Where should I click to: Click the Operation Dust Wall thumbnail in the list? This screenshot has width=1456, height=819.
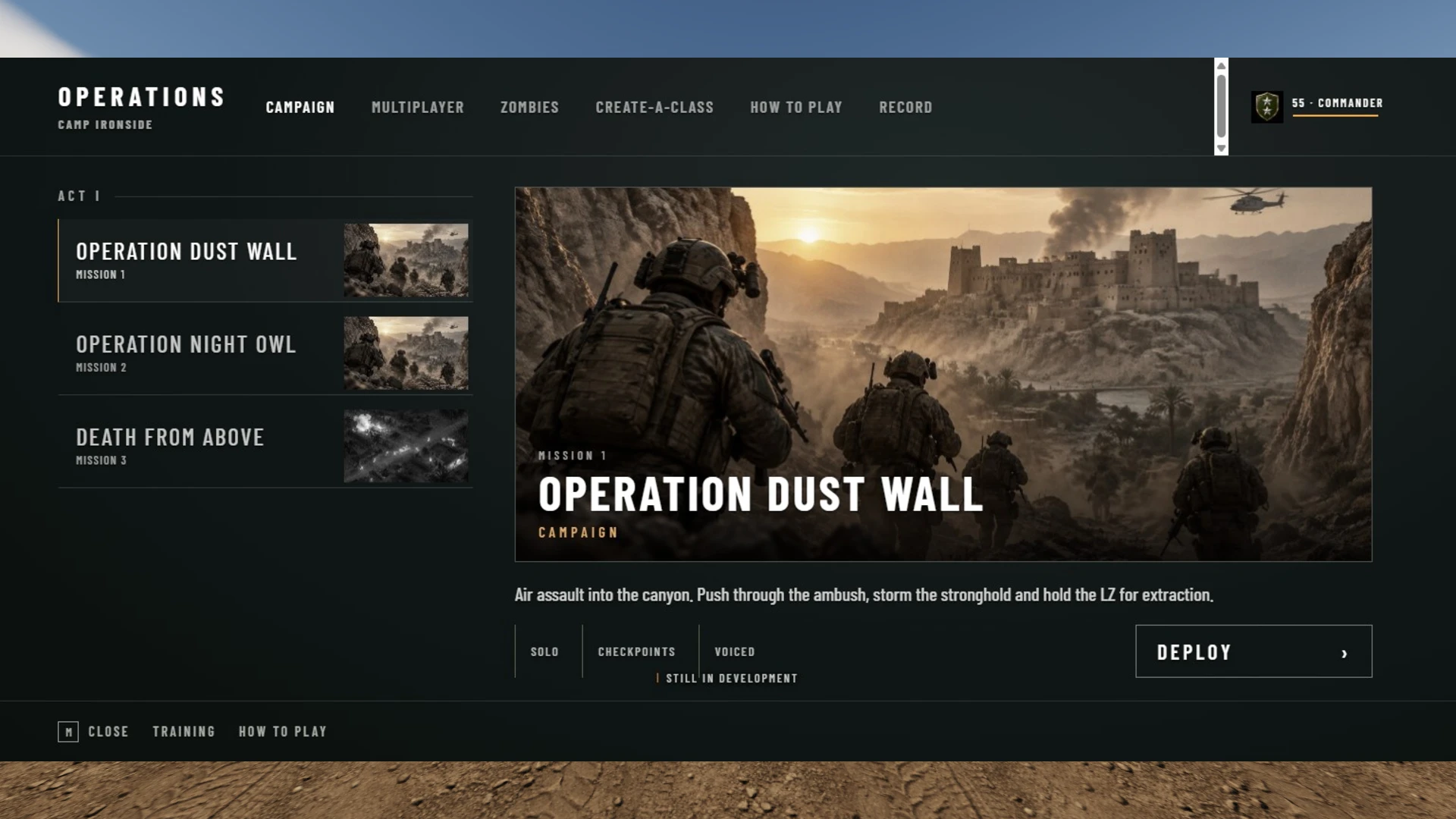point(406,260)
